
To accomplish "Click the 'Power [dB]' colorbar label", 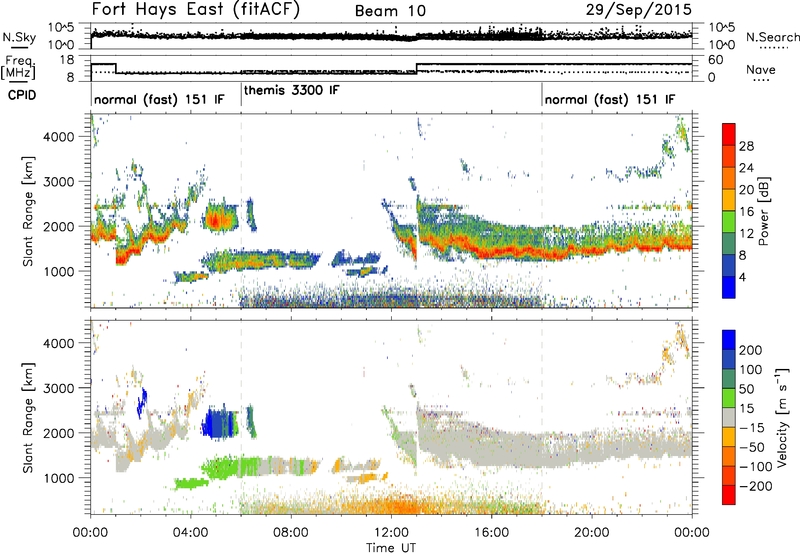I will [764, 211].
